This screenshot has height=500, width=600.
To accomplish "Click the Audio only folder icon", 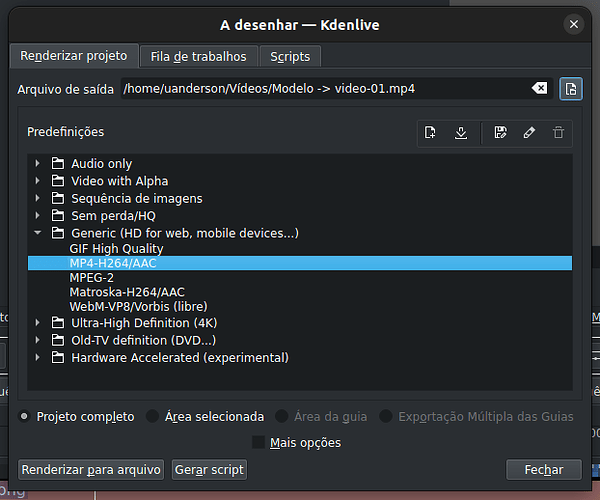I will click(58, 163).
